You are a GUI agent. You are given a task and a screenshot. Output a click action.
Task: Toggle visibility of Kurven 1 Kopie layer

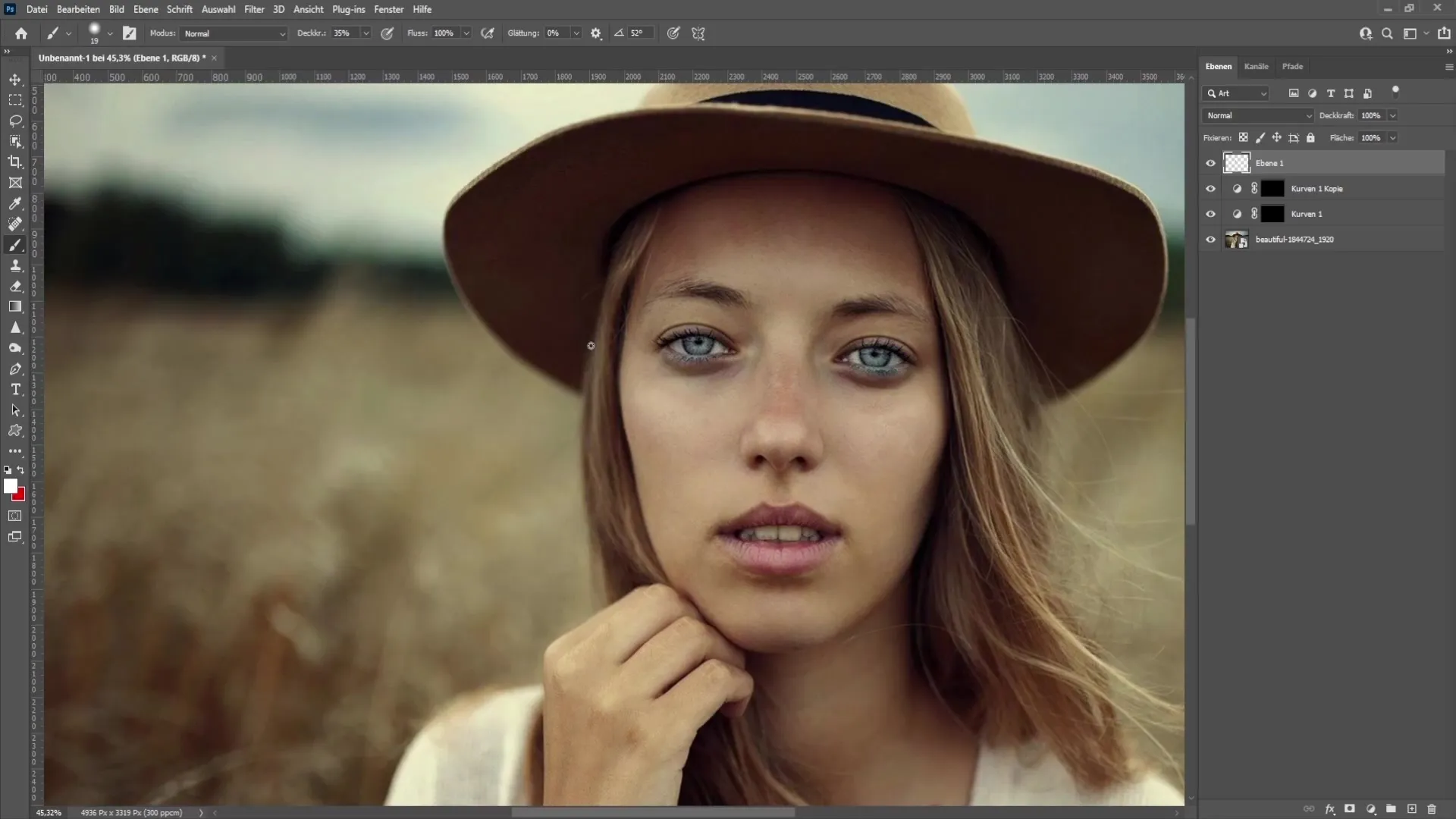click(x=1211, y=188)
